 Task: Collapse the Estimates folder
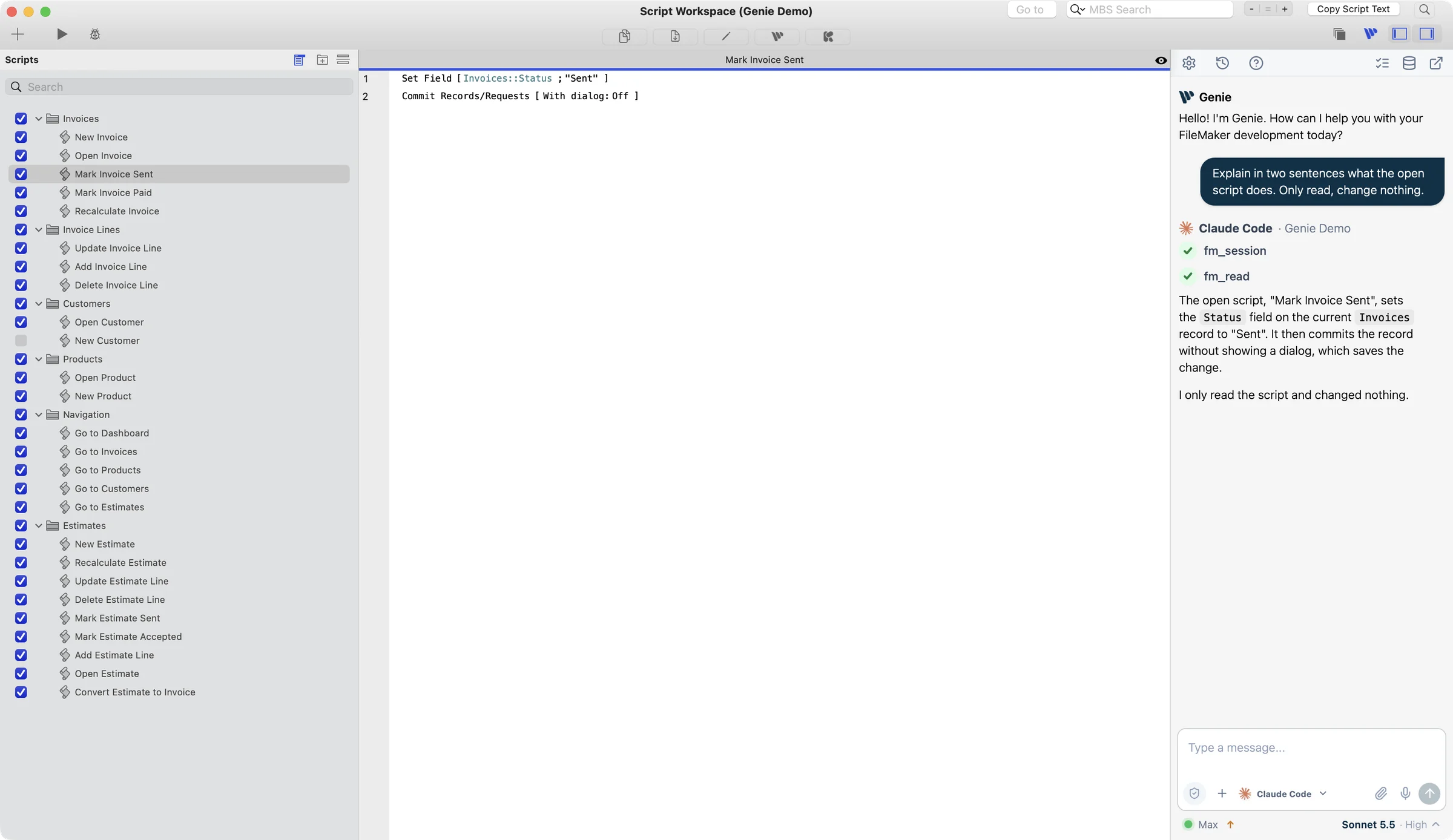39,525
